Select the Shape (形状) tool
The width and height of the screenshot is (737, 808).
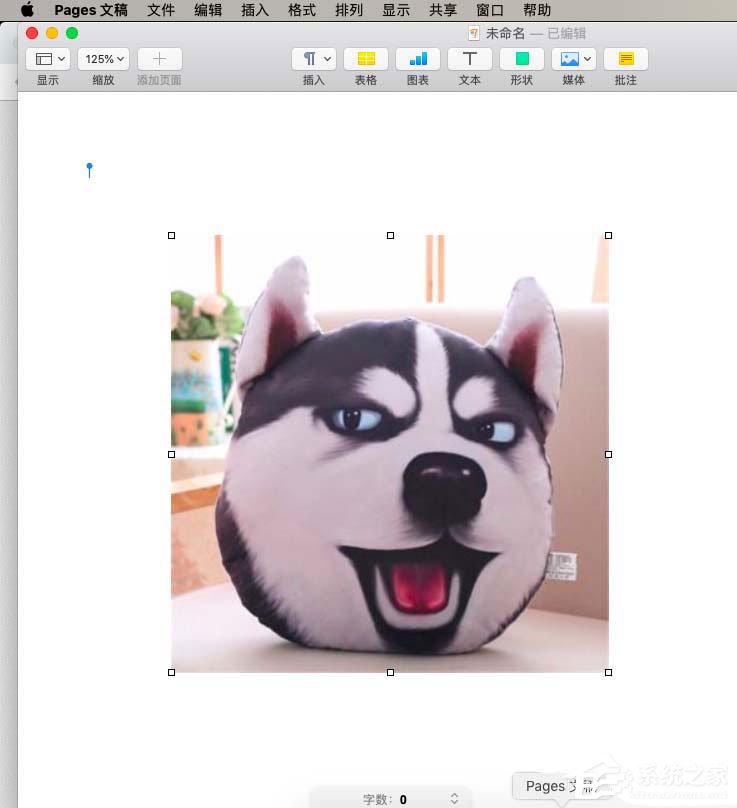[x=522, y=59]
